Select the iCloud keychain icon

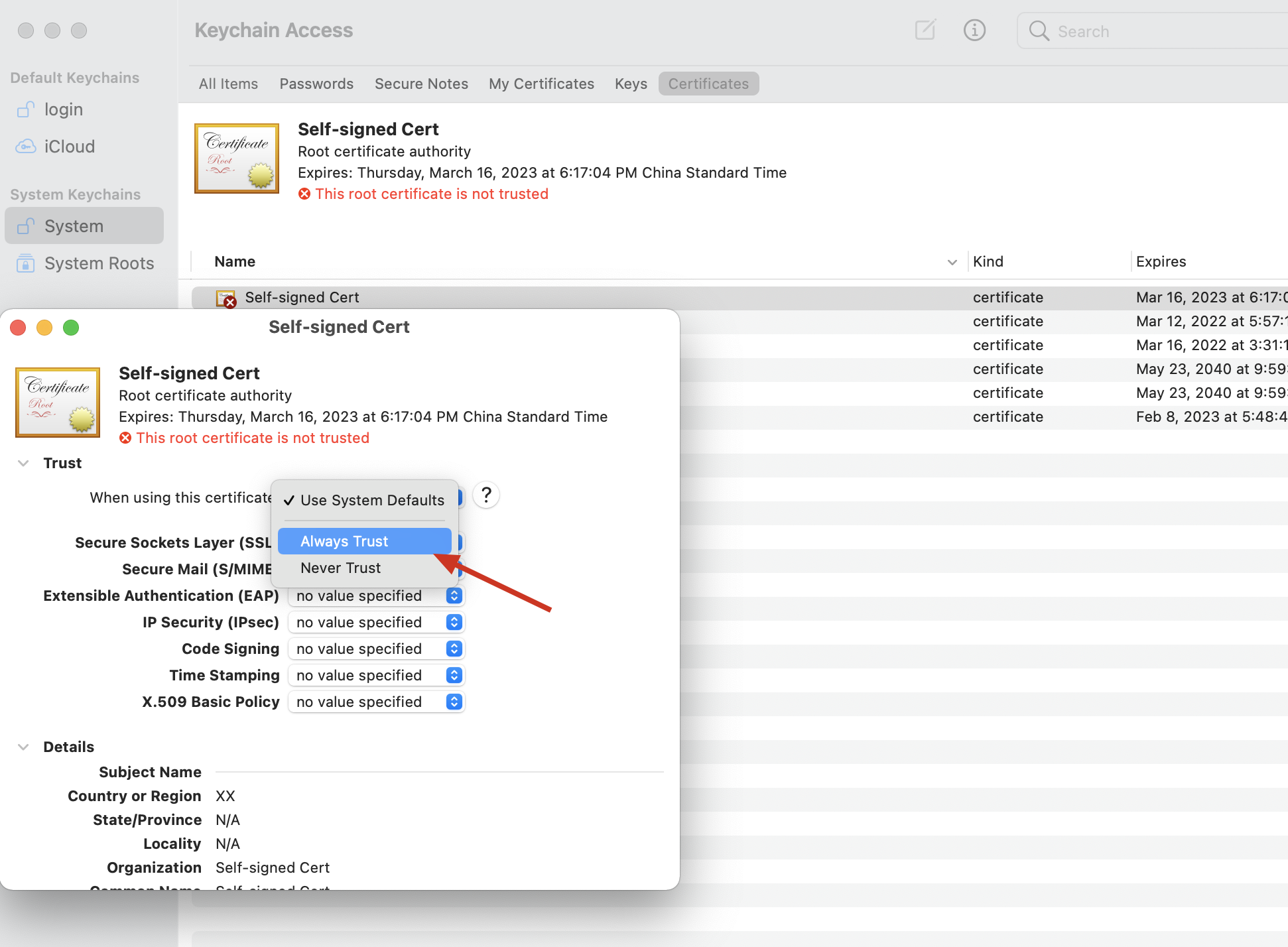(25, 147)
